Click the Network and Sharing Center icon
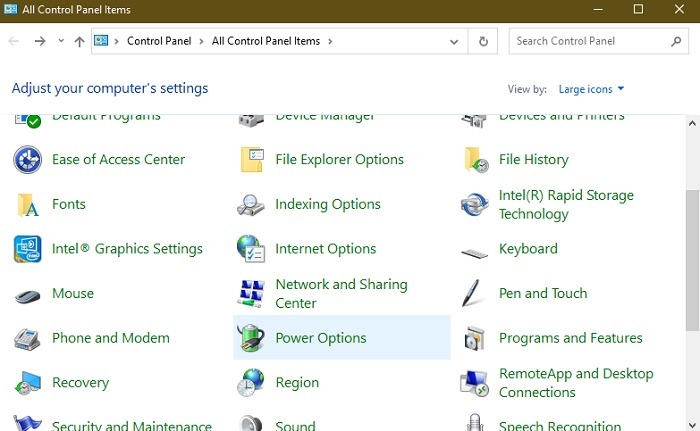The width and height of the screenshot is (700, 431). (251, 293)
